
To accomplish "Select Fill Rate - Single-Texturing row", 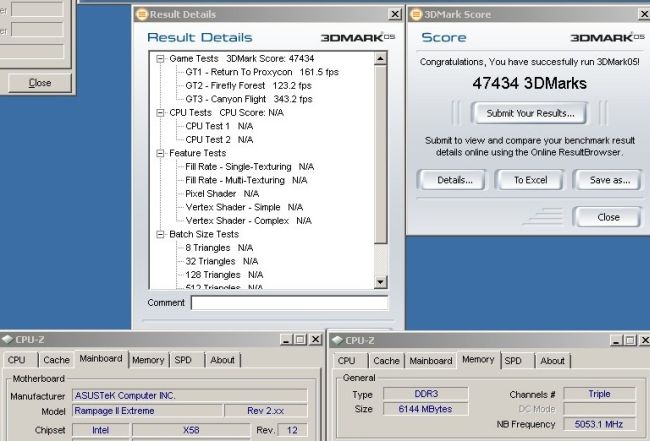I will click(250, 167).
